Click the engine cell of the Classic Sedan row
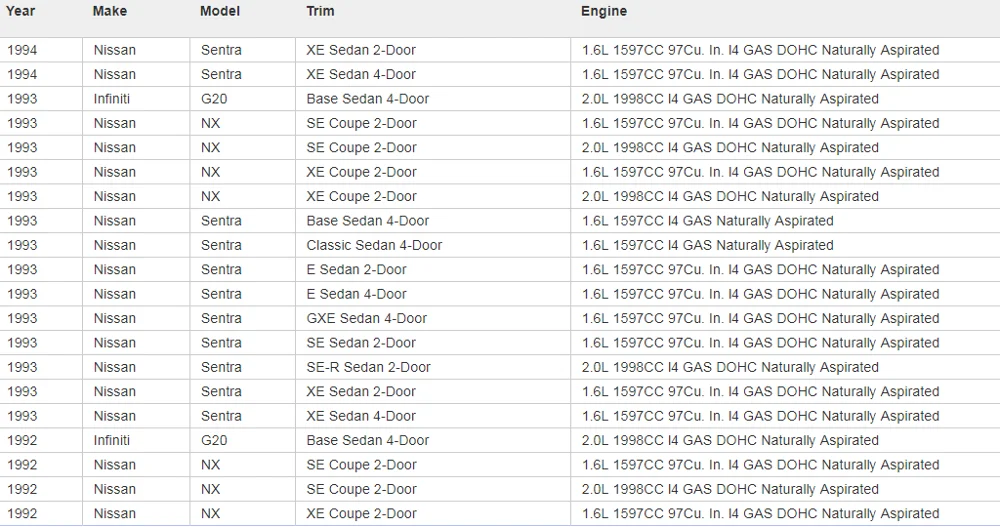The height and width of the screenshot is (527, 1000). [x=708, y=245]
